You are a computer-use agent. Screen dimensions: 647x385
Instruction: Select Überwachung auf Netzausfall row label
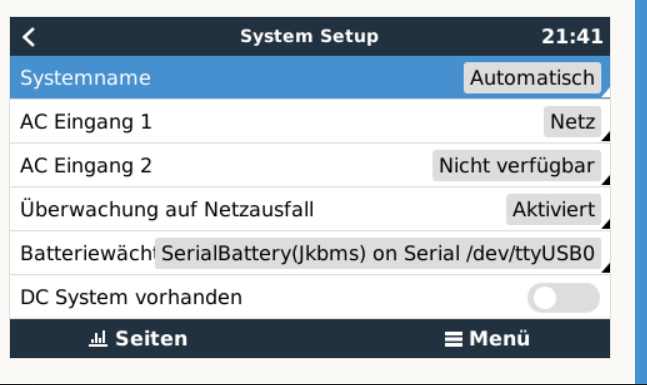pyautogui.click(x=167, y=209)
